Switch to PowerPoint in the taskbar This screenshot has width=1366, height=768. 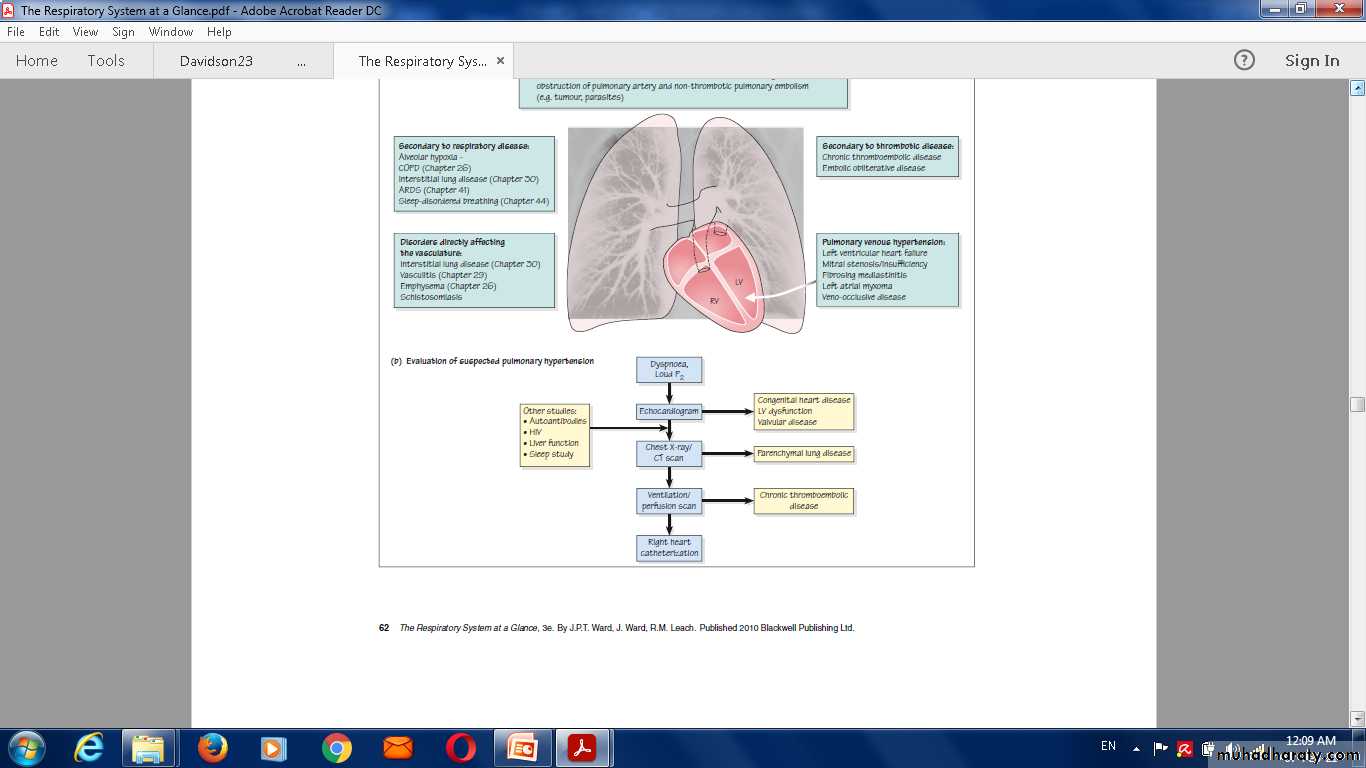[x=522, y=748]
